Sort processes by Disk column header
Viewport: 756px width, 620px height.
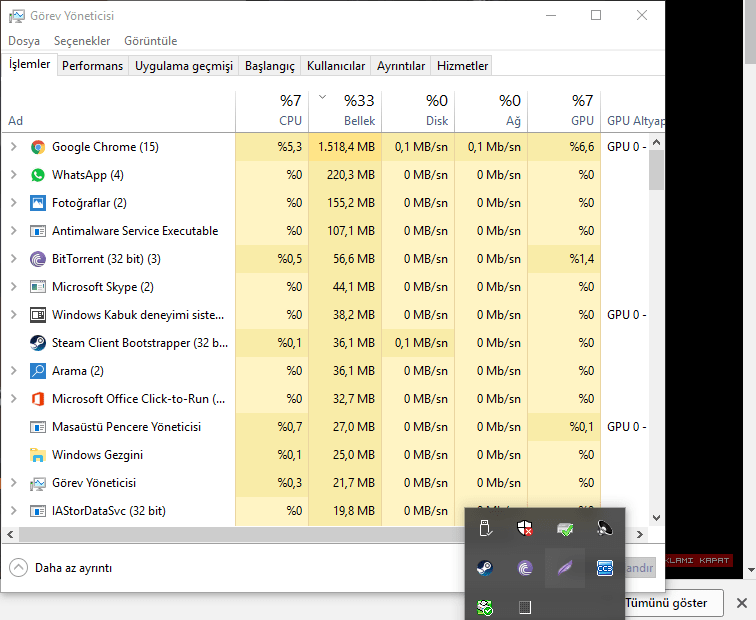click(x=418, y=111)
